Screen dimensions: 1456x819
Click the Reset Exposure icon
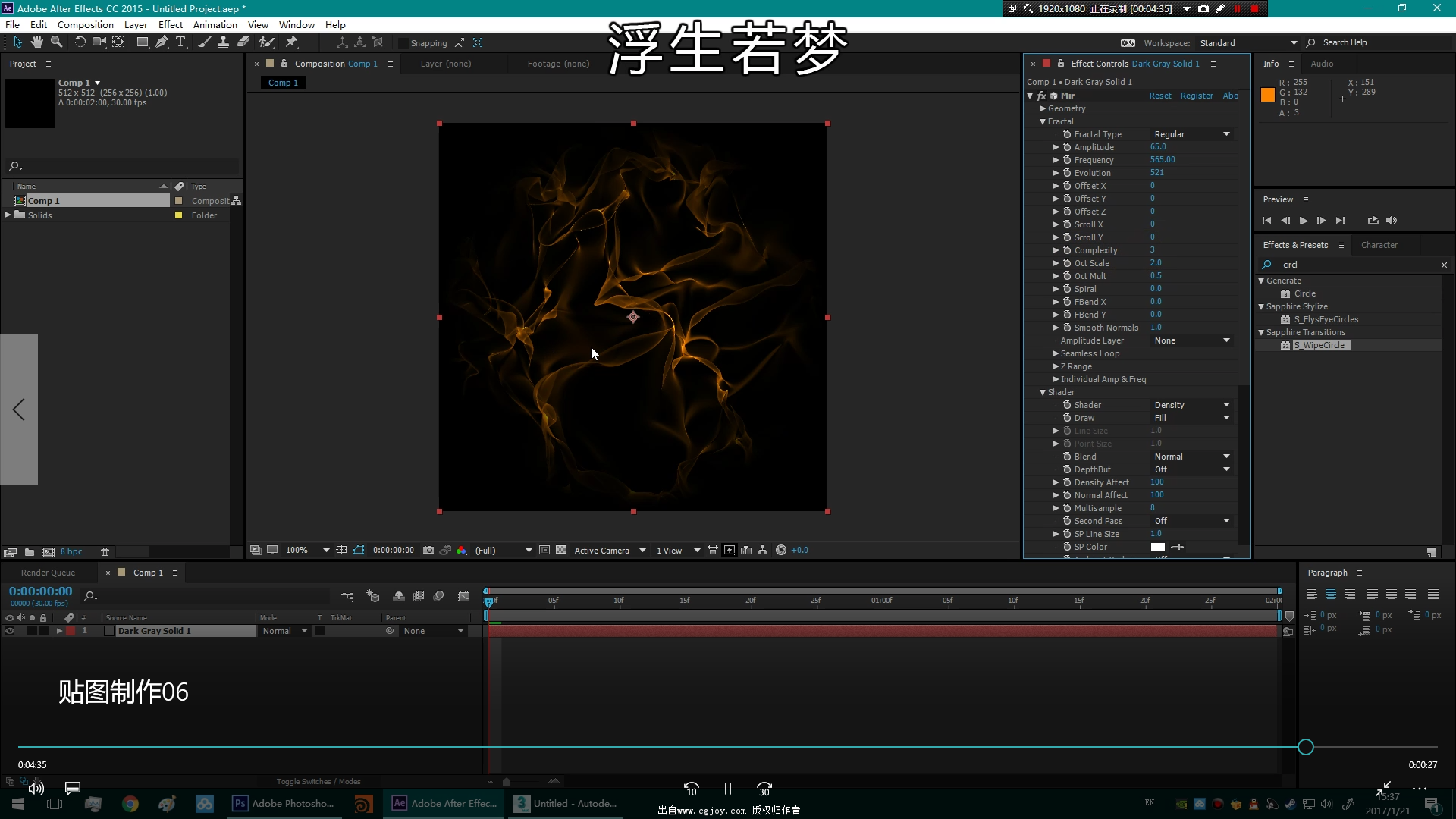781,551
